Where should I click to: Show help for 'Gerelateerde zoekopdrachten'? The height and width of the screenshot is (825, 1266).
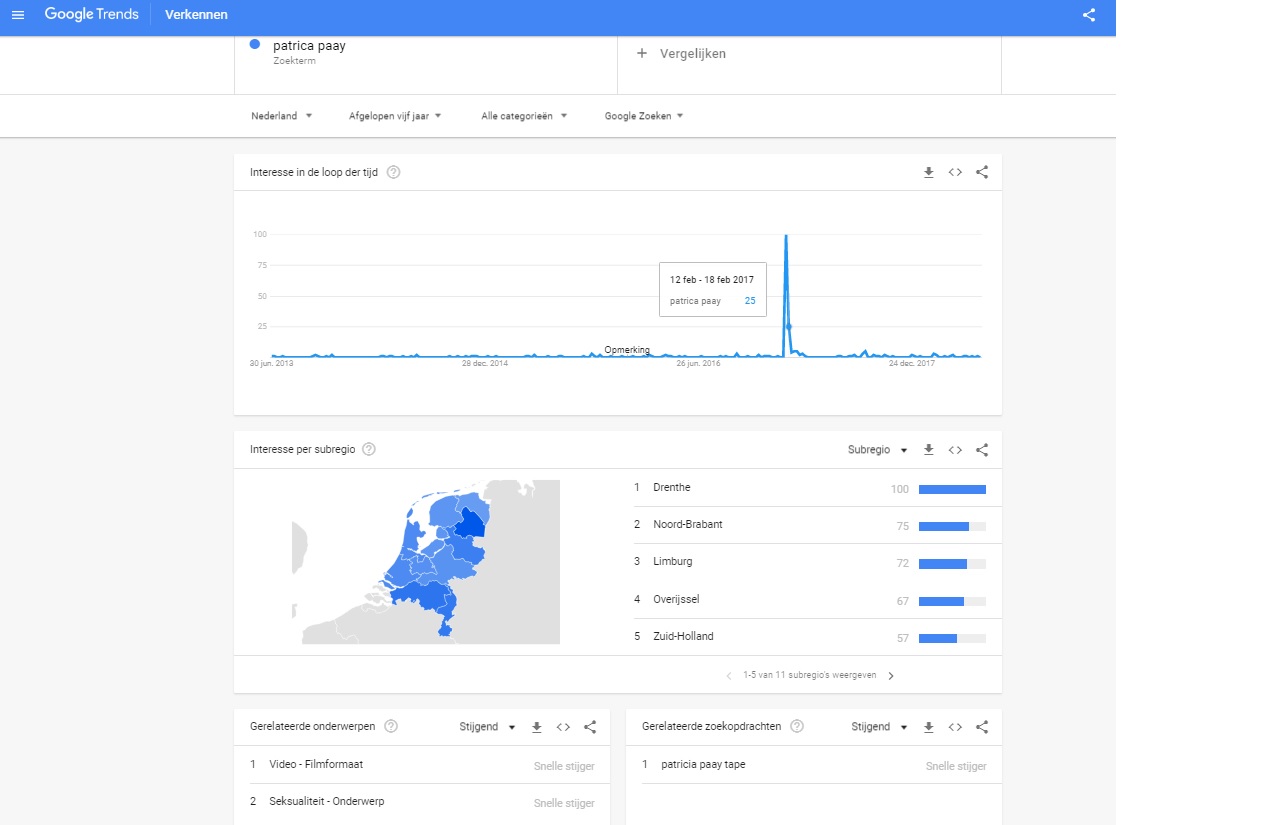(x=797, y=727)
